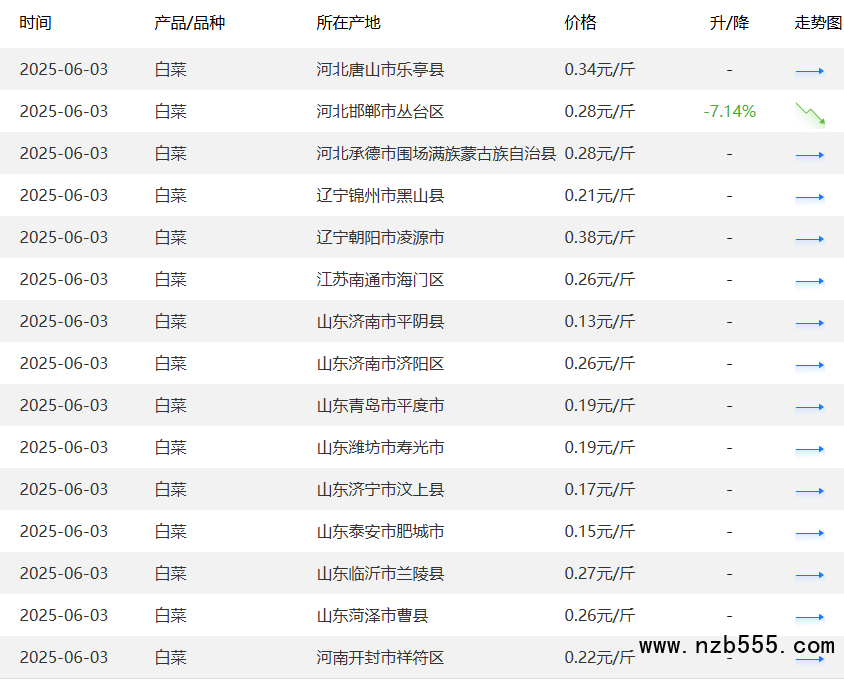Click the 山东济宁市汶上县 origin entry
This screenshot has width=844, height=681.
[x=380, y=489]
